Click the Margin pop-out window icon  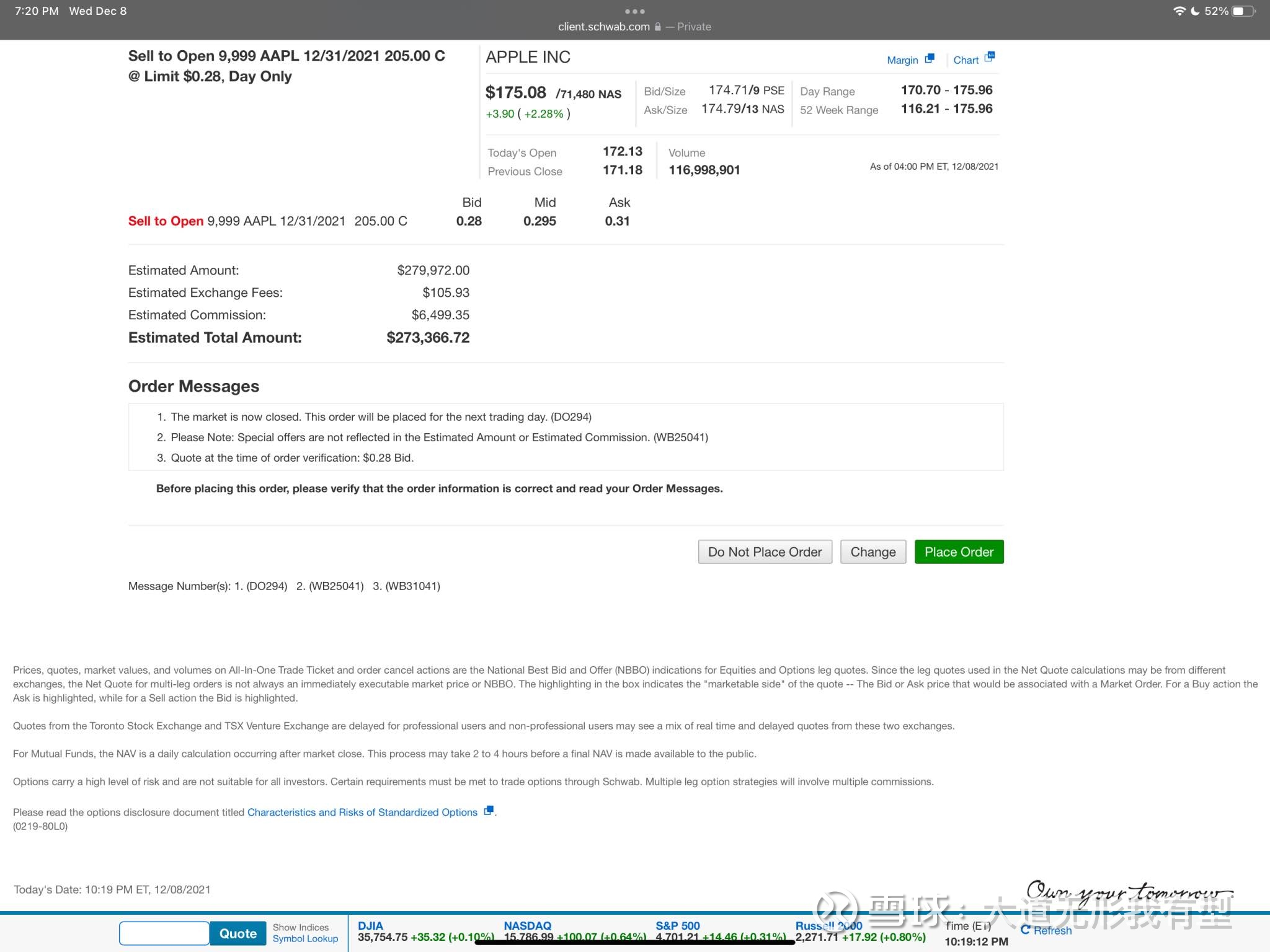pos(929,59)
